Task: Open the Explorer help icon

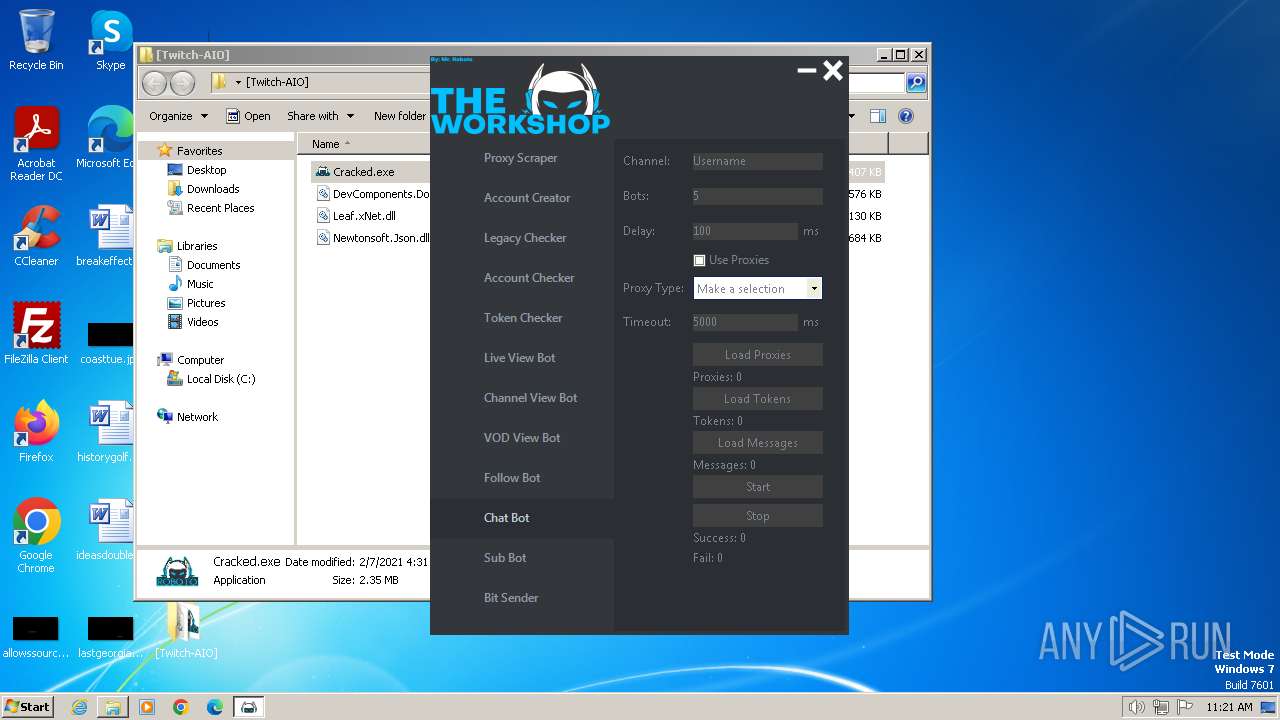Action: (x=906, y=116)
